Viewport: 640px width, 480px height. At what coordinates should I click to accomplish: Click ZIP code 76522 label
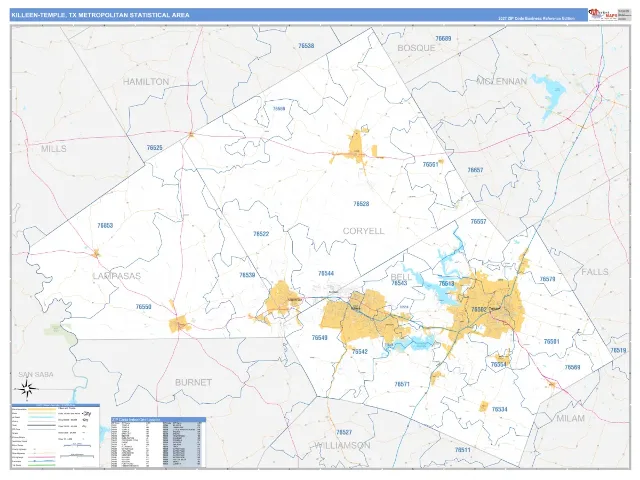click(x=261, y=234)
